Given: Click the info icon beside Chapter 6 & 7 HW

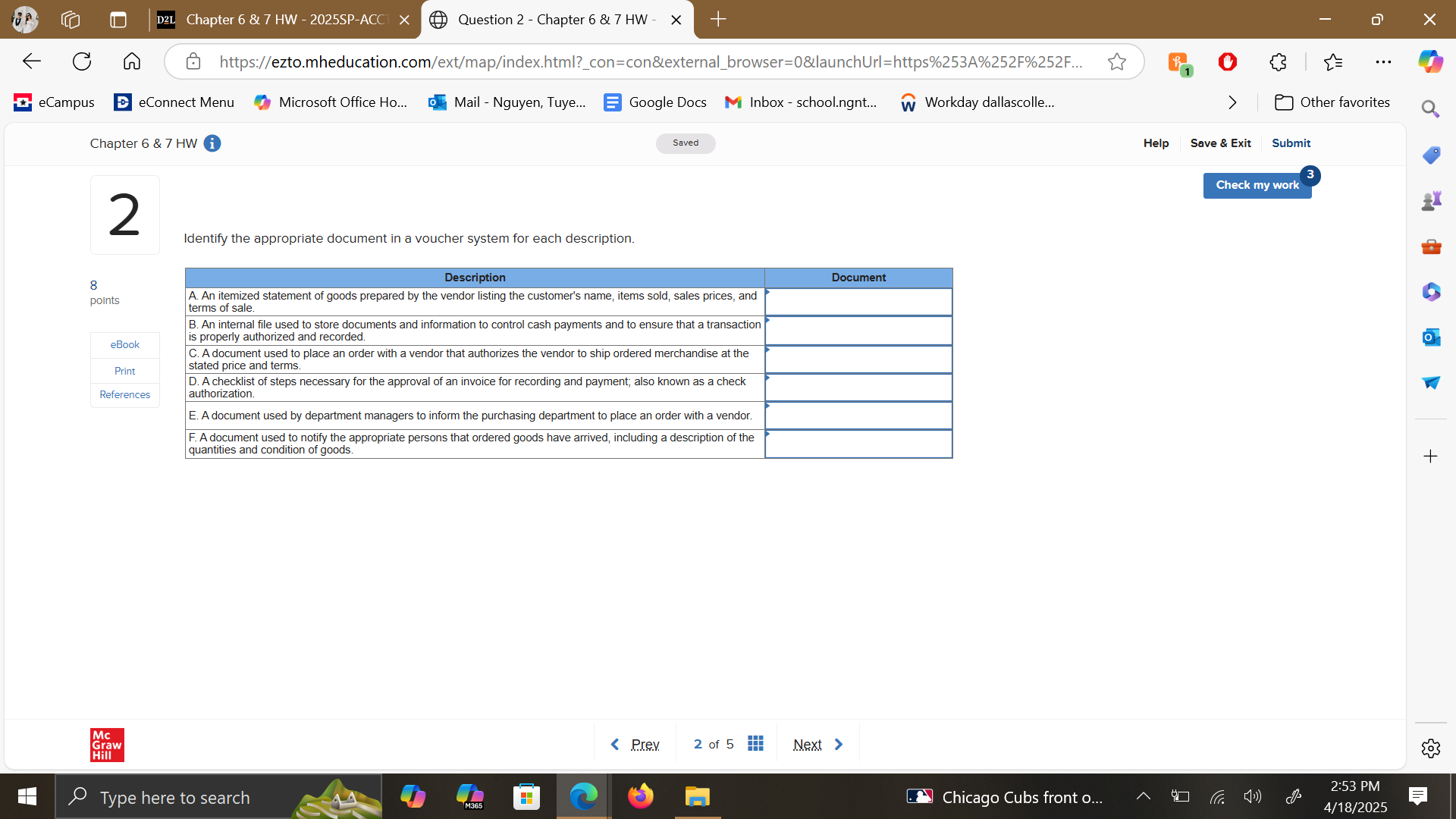Looking at the screenshot, I should click(212, 143).
